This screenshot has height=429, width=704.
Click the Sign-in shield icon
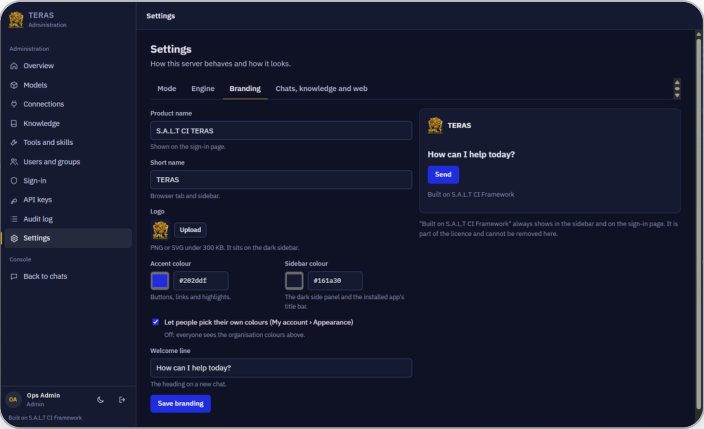(x=14, y=181)
